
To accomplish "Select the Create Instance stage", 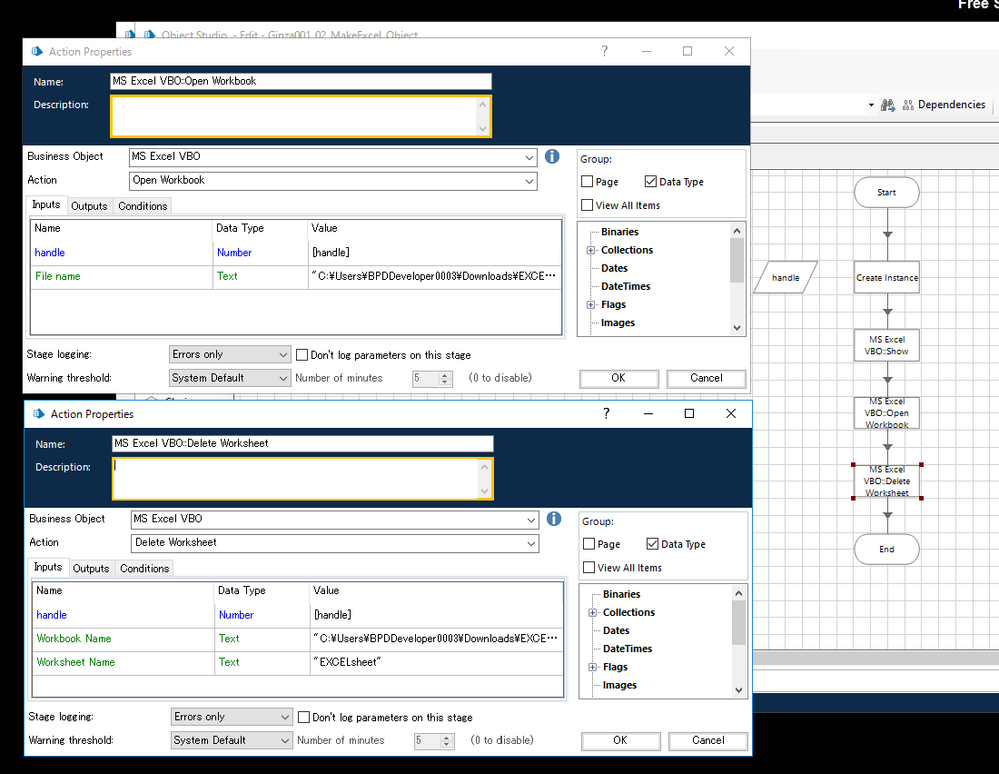I will pyautogui.click(x=886, y=278).
